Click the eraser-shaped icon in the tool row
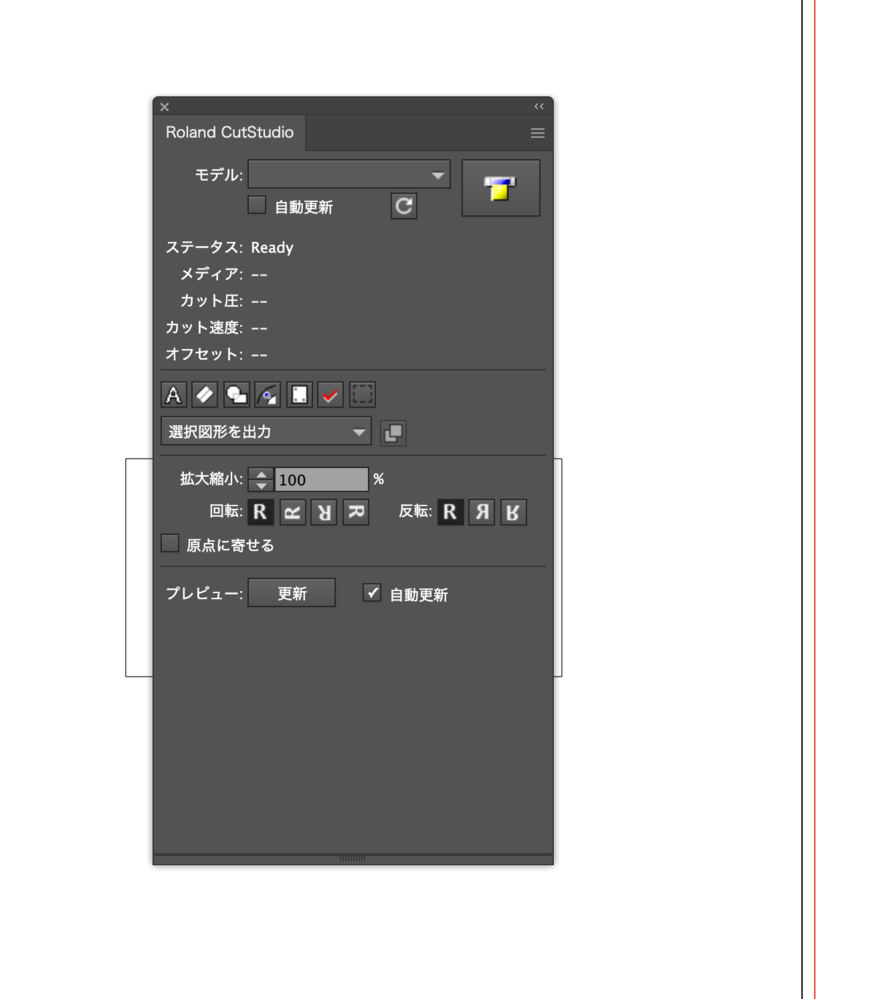Viewport: 887px width, 999px height. pos(205,395)
